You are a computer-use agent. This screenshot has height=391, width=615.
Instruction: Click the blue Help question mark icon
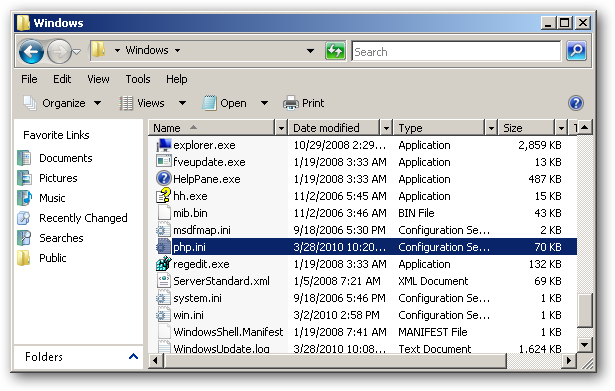575,103
